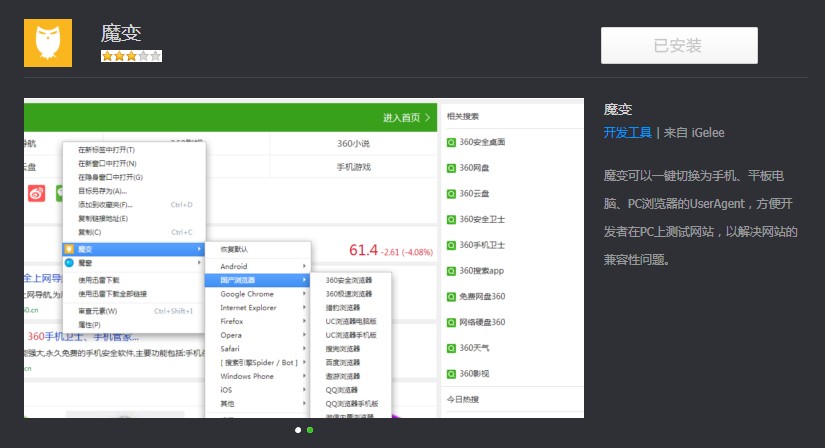This screenshot has height=448, width=825.
Task: Choose 使用迅雷下载 in preview context menu
Action: tap(99, 280)
